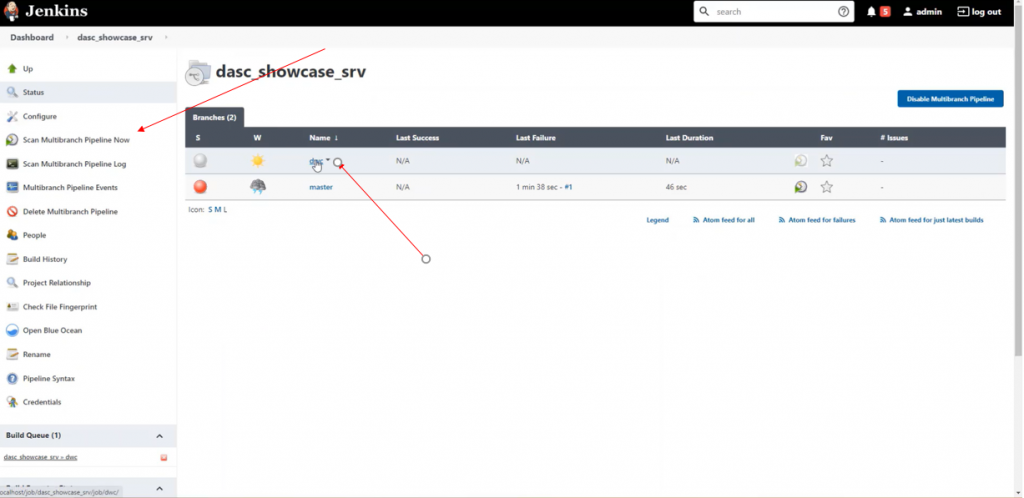Screen dimensions: 1024x498
Task: Set icon size to M
Action: coord(217,210)
